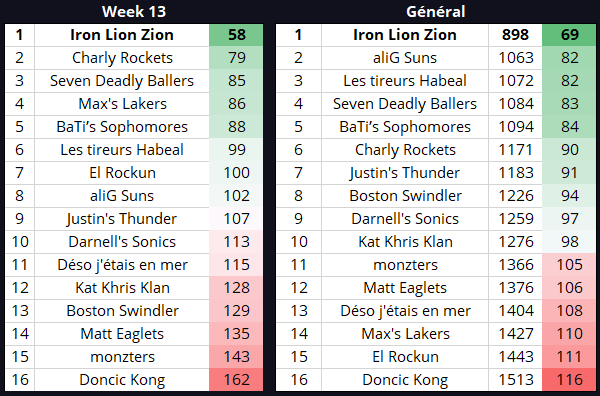This screenshot has width=600, height=396.
Task: Click the Week 13 table header
Action: click(134, 11)
